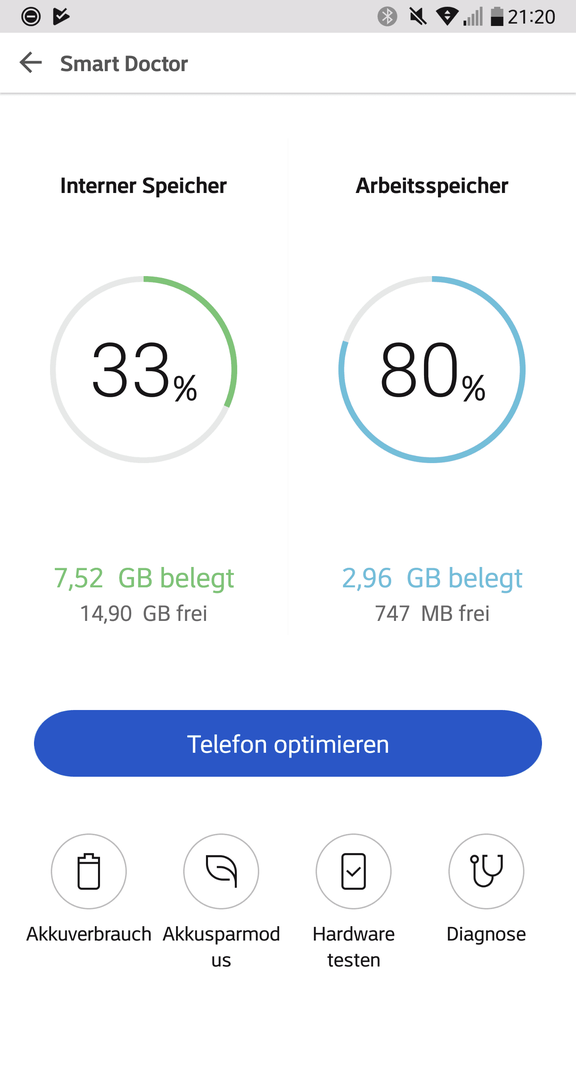This screenshot has height=1080, width=576.
Task: Tap the Bluetooth icon in status bar
Action: click(x=387, y=16)
